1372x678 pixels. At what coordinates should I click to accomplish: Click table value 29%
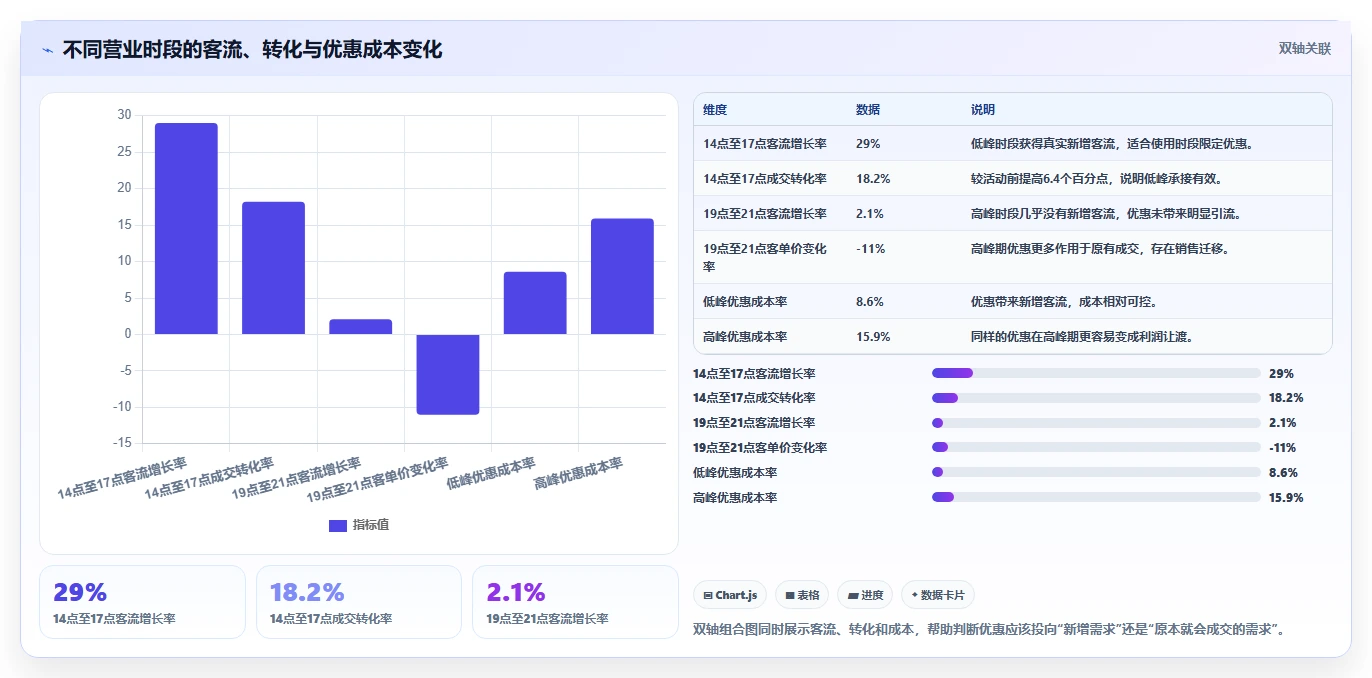point(868,144)
